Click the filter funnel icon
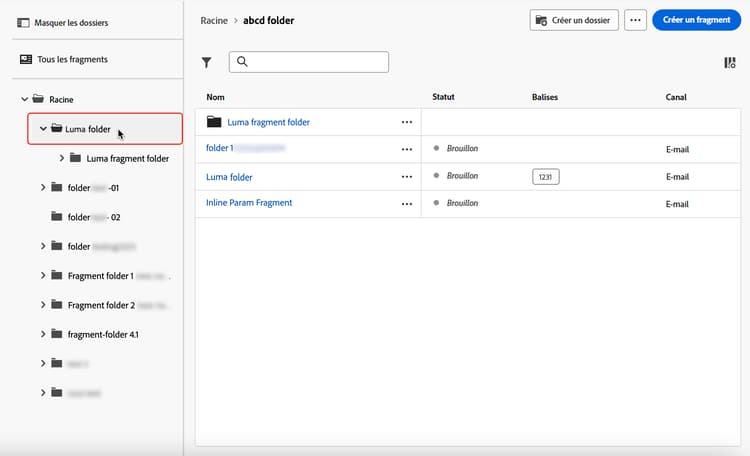Viewport: 750px width, 456px height. (x=207, y=63)
